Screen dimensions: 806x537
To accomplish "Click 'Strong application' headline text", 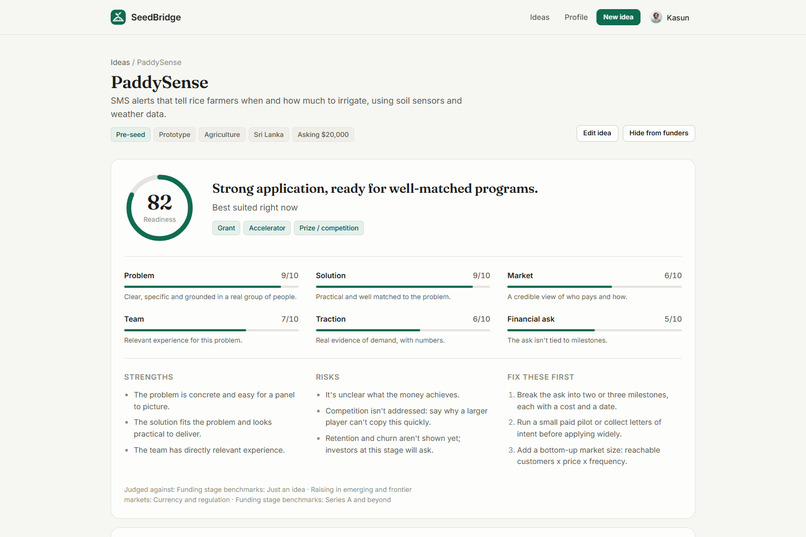I will pyautogui.click(x=375, y=189).
